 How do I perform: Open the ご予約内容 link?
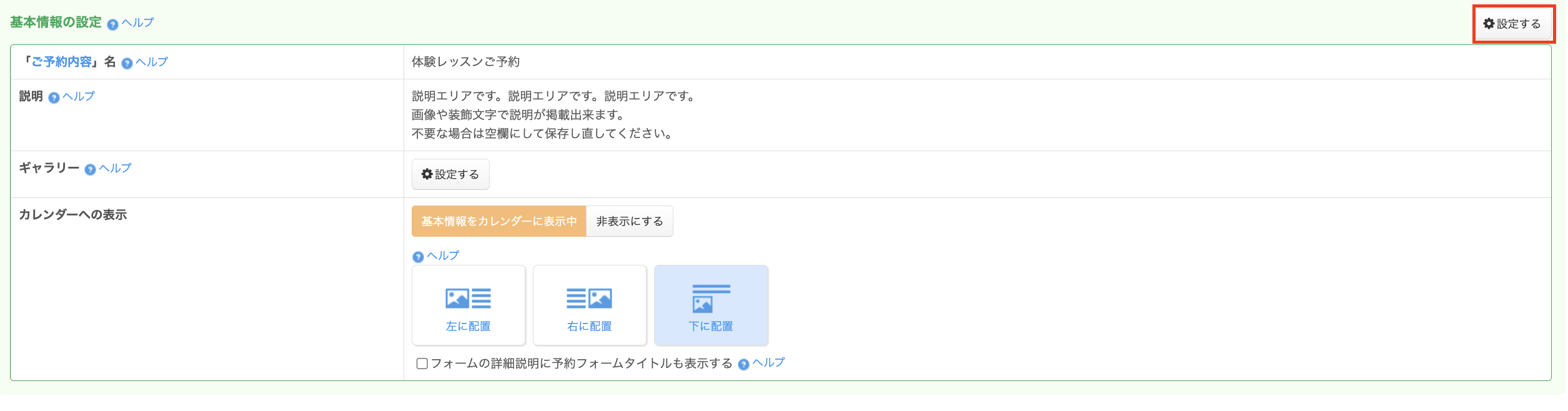coord(62,62)
